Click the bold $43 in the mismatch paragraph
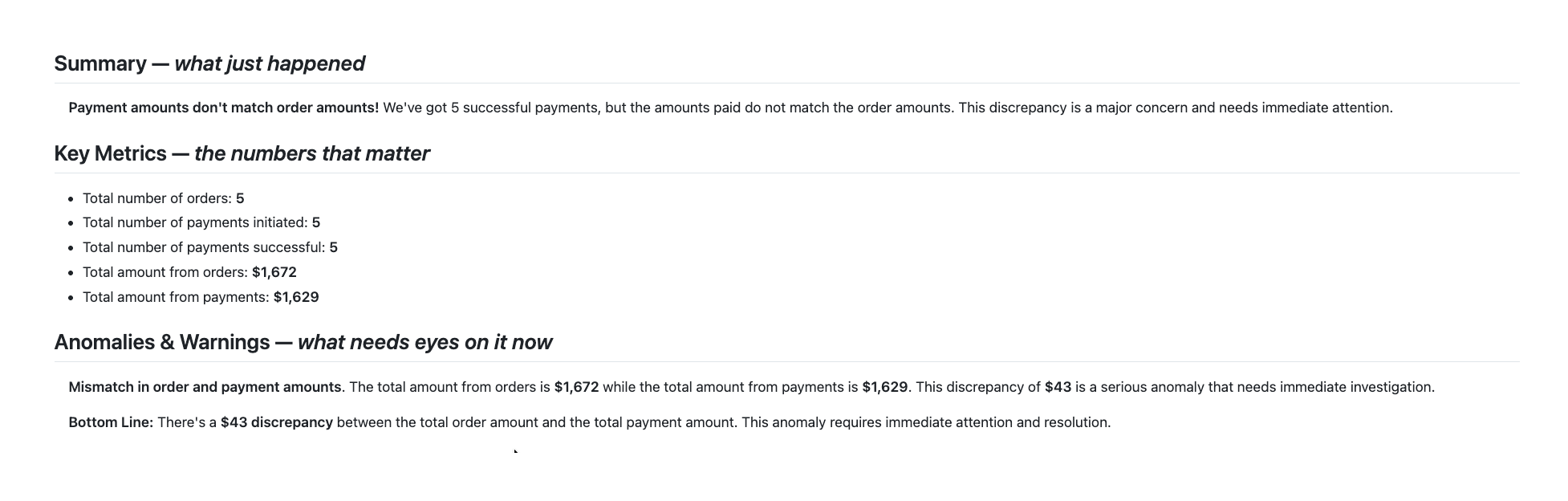This screenshot has height=501, width=1568. pyautogui.click(x=1058, y=387)
